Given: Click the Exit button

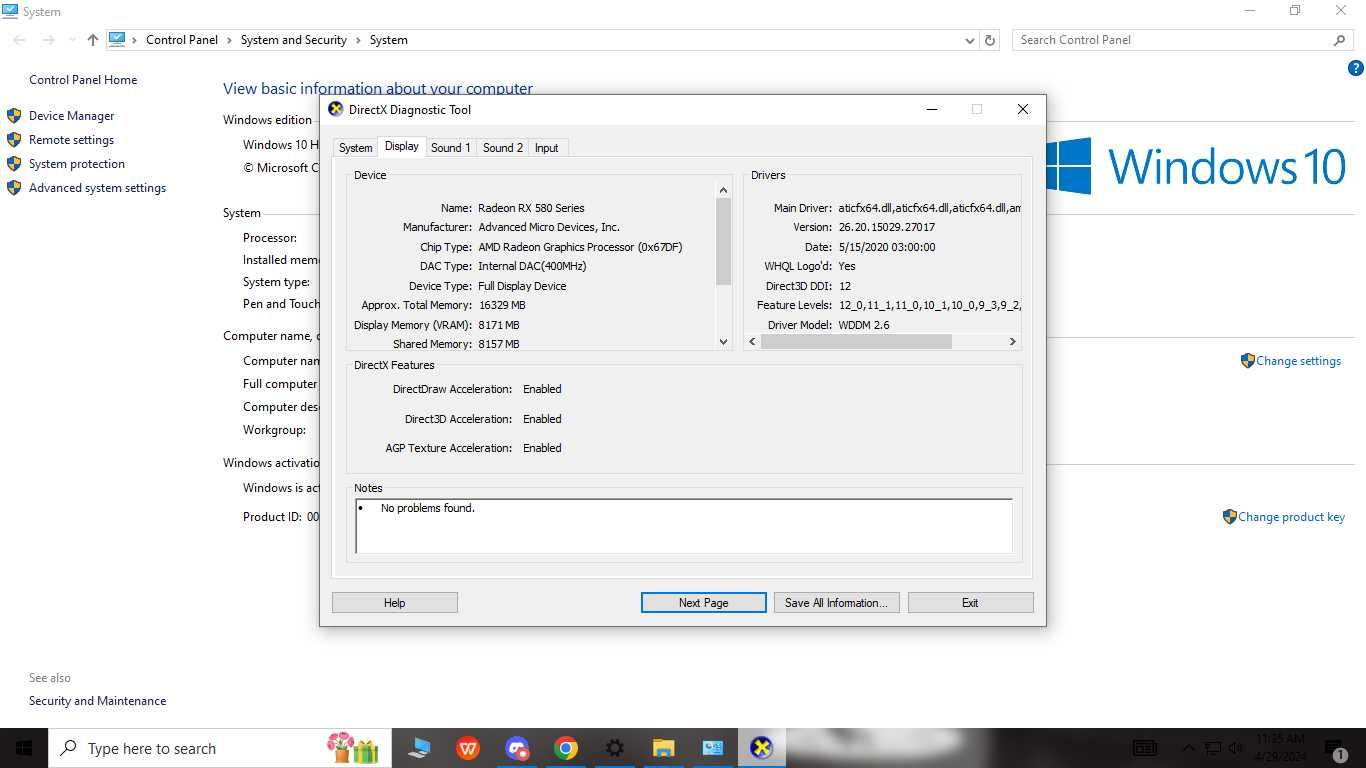Looking at the screenshot, I should [970, 603].
